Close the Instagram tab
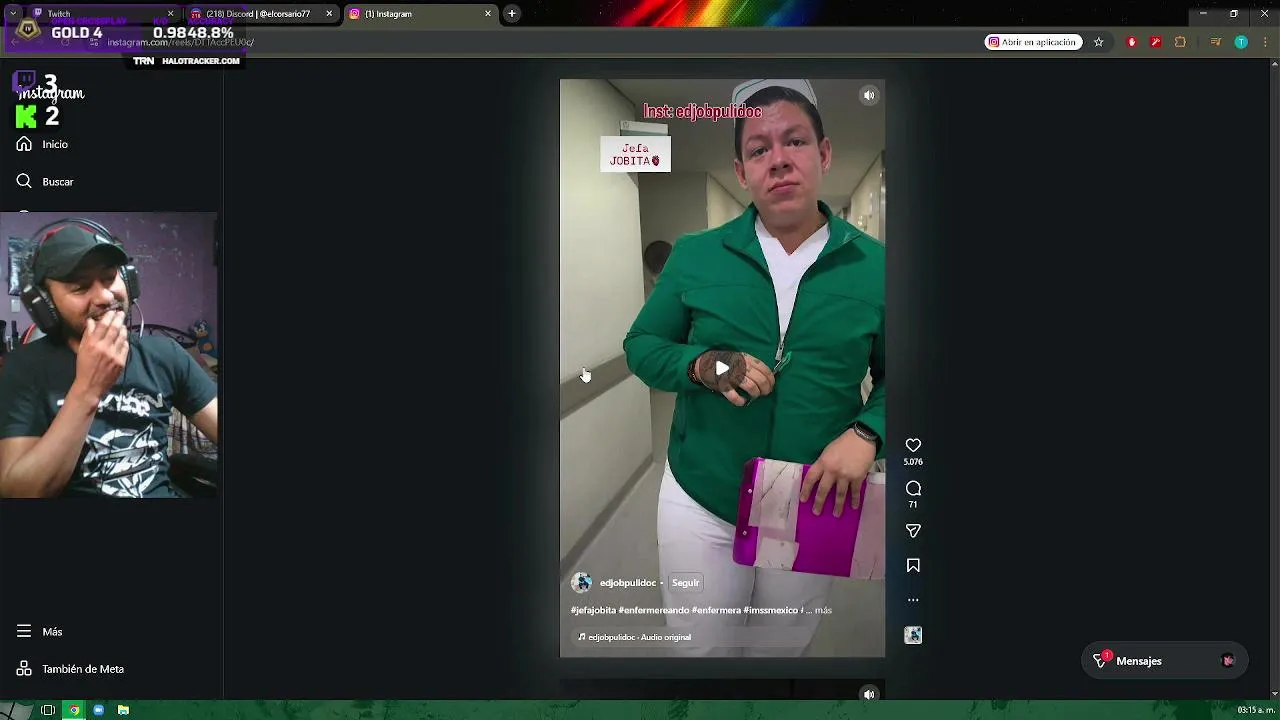 488,14
